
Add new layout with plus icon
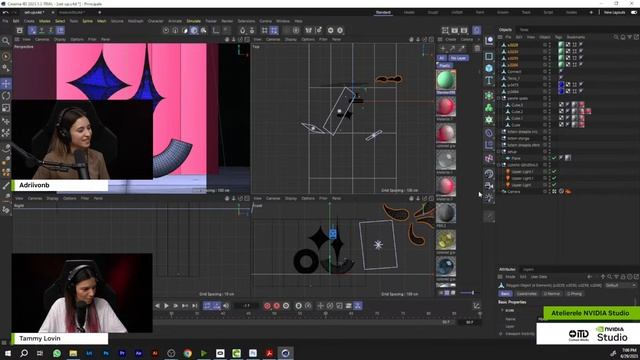pos(591,13)
